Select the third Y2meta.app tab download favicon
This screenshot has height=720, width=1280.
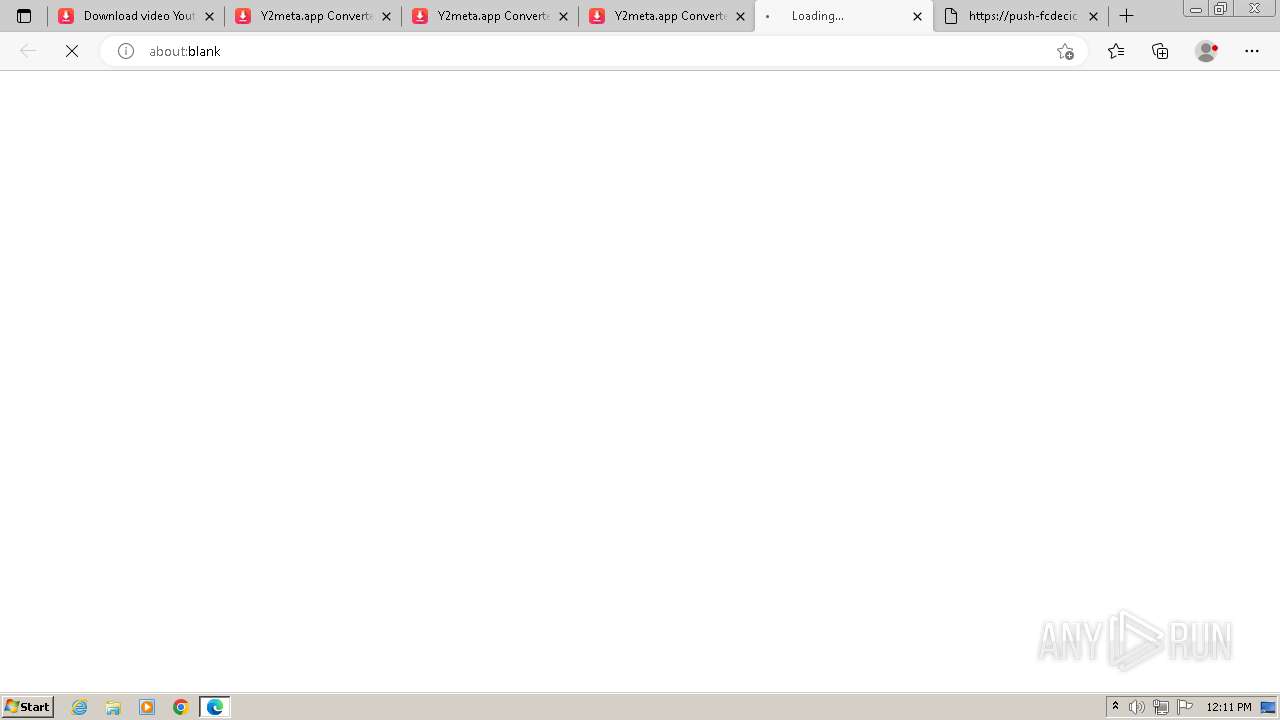coord(597,16)
